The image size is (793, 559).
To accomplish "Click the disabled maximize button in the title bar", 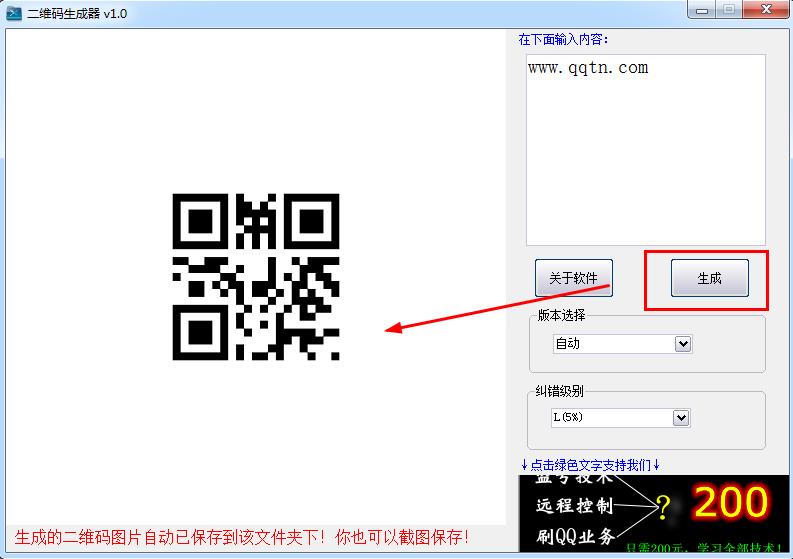I will (x=729, y=10).
